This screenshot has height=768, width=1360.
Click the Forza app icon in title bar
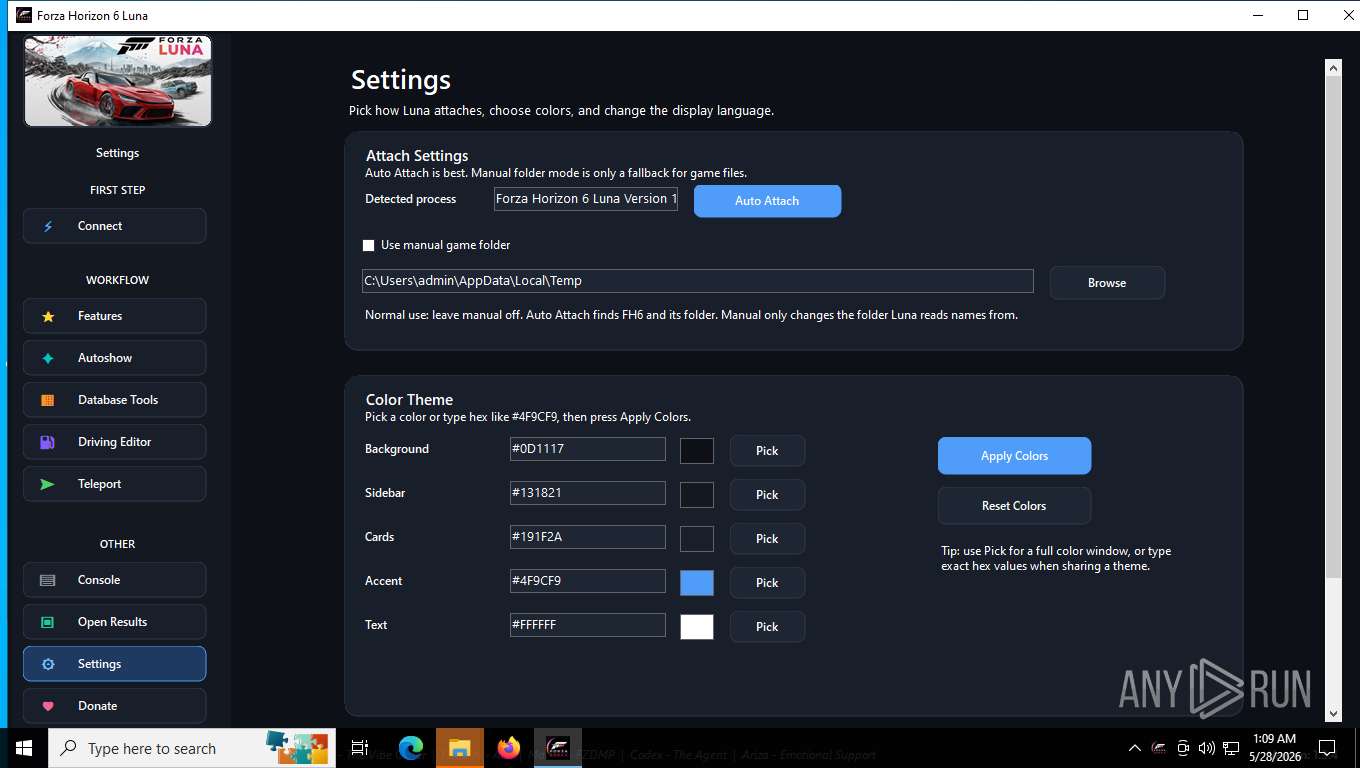(23, 15)
